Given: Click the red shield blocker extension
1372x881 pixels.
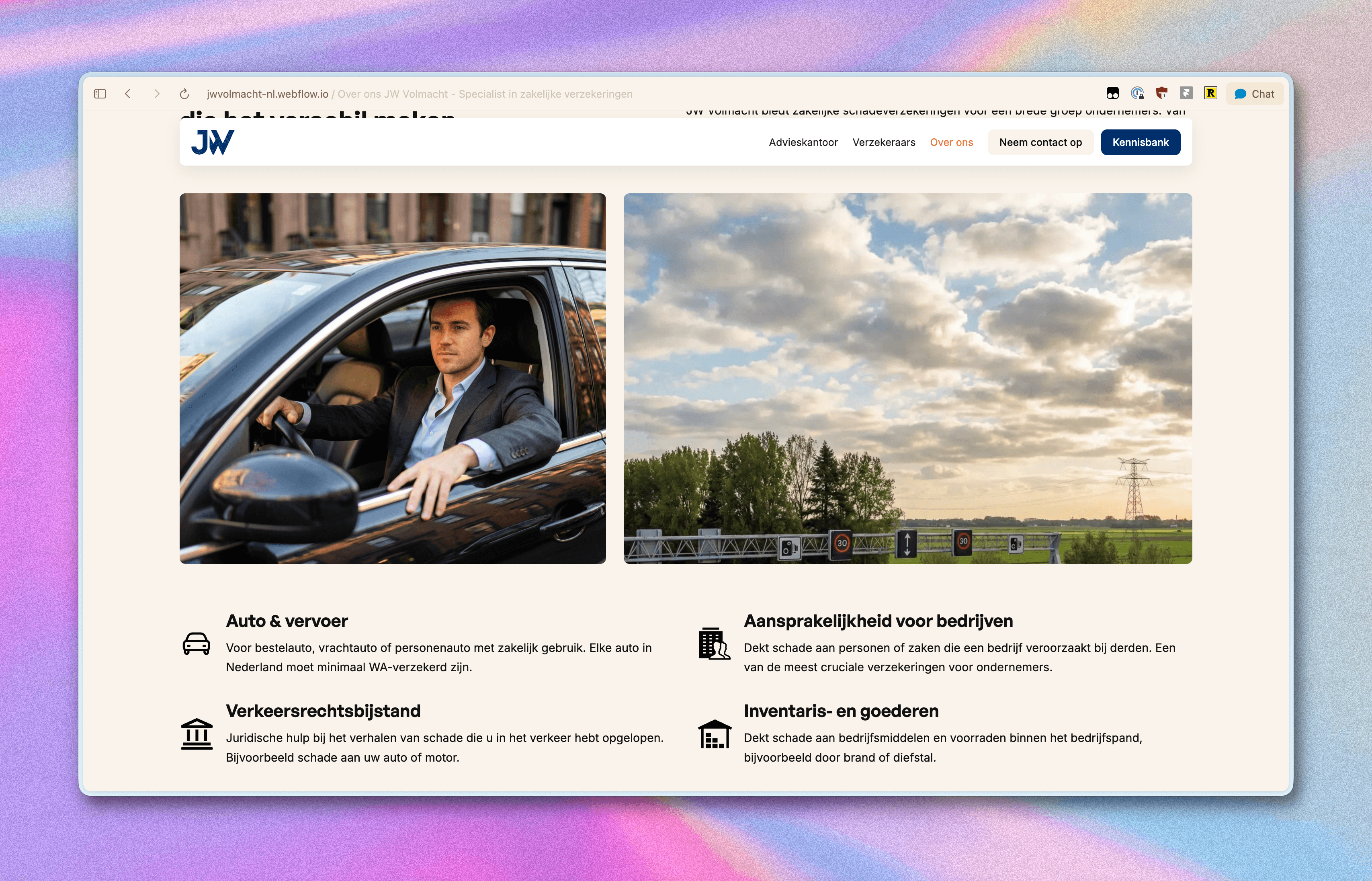Looking at the screenshot, I should tap(1161, 93).
